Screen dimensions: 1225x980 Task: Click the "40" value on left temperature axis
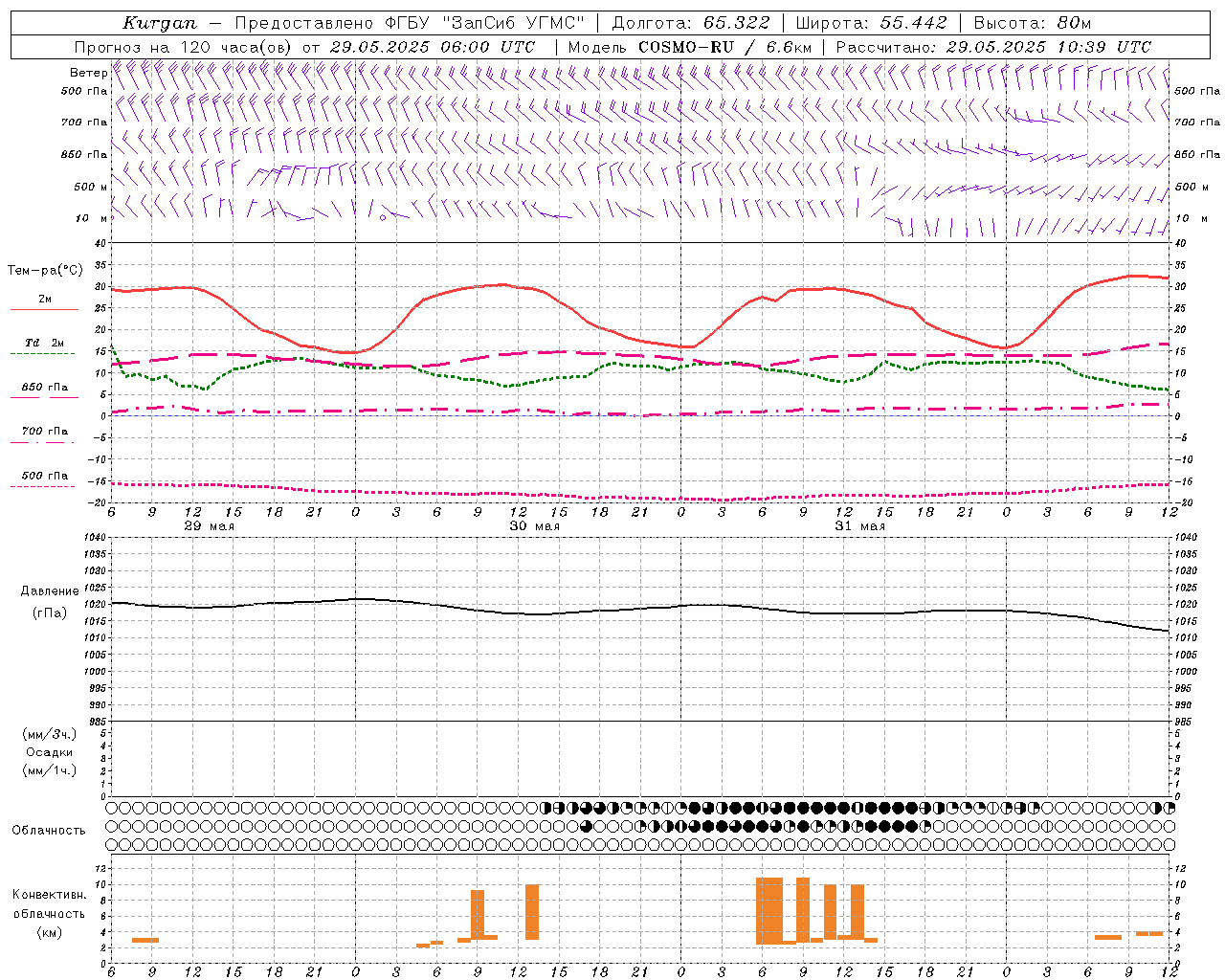click(x=100, y=244)
